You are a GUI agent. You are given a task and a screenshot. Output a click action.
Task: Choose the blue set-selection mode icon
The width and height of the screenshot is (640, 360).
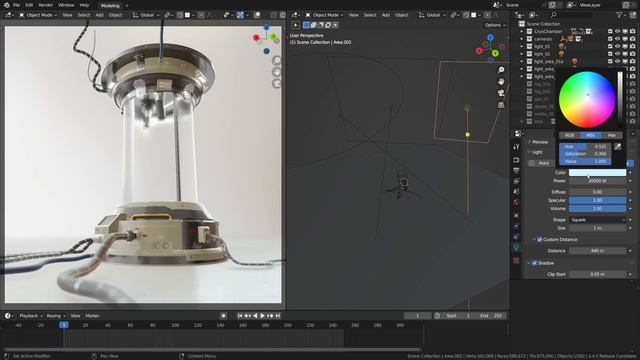pyautogui.click(x=306, y=25)
